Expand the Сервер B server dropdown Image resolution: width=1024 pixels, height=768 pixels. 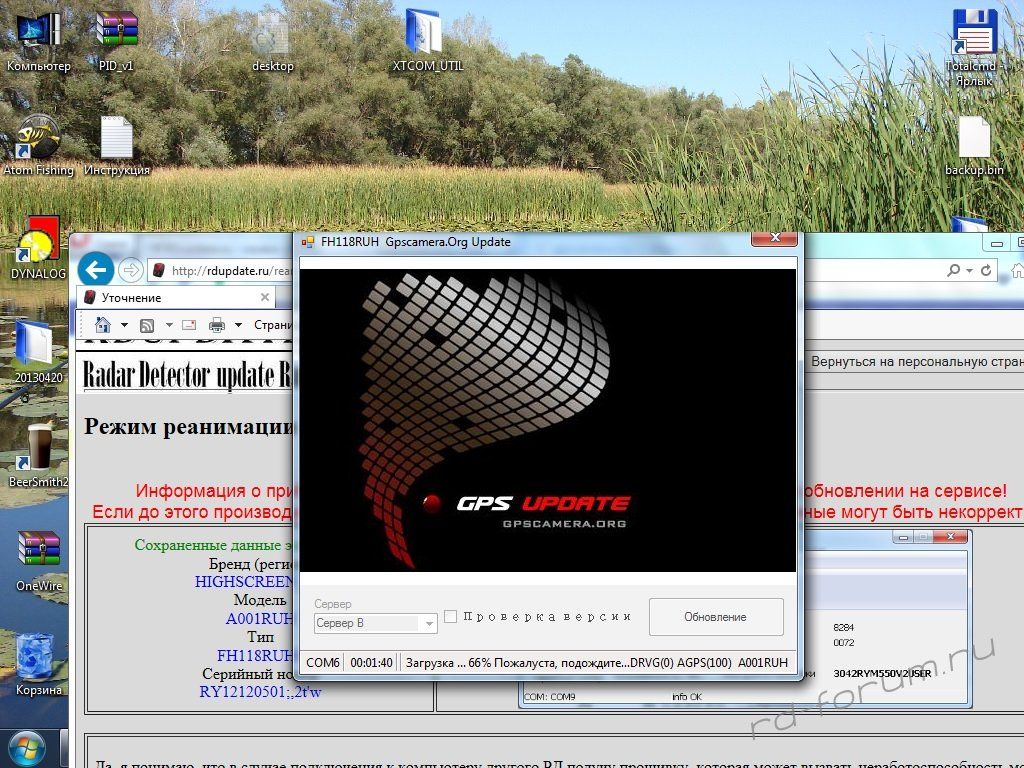(430, 623)
